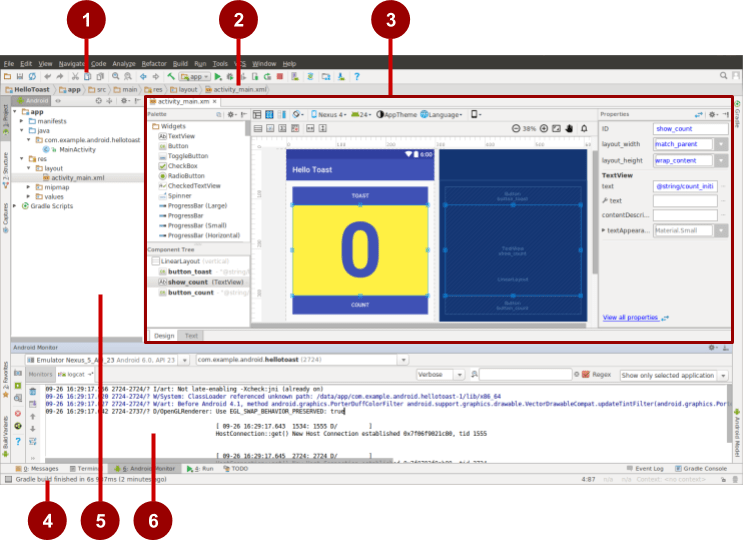
Task: Open the layout_height value dropdown
Action: [x=721, y=161]
